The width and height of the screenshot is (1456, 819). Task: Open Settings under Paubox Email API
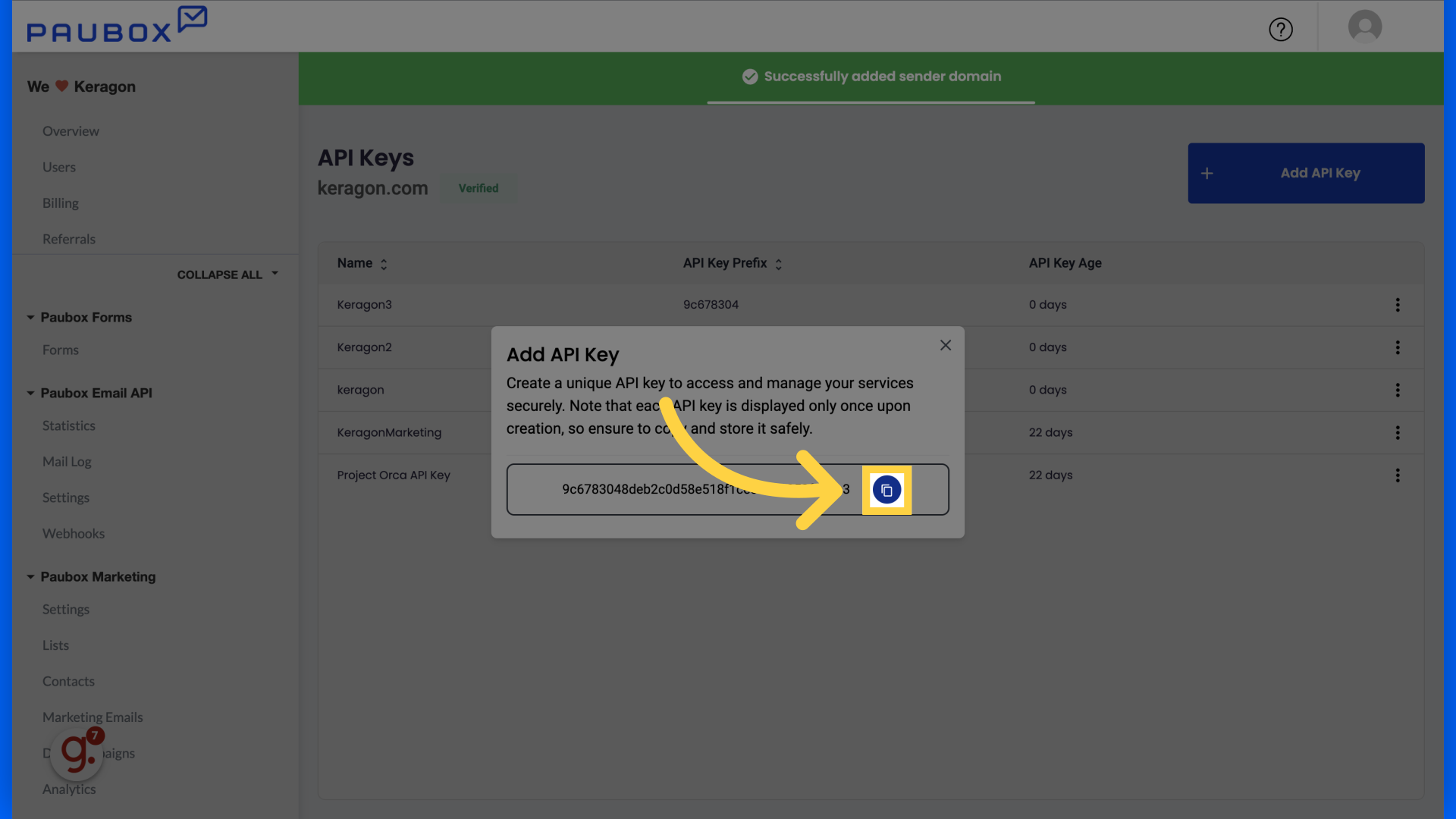[66, 497]
